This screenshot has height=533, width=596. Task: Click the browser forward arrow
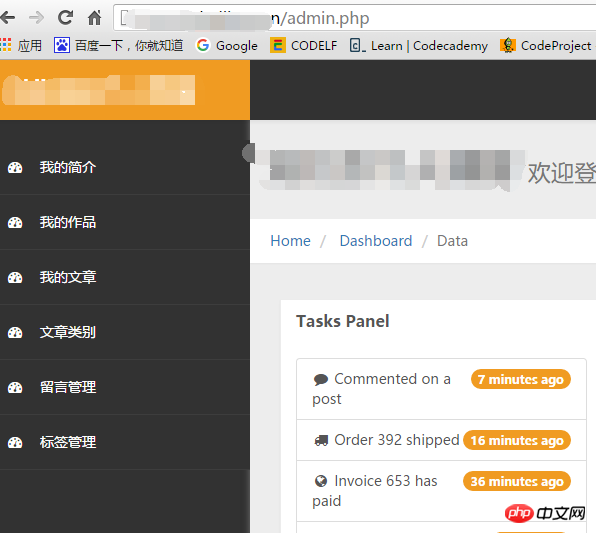tap(36, 17)
